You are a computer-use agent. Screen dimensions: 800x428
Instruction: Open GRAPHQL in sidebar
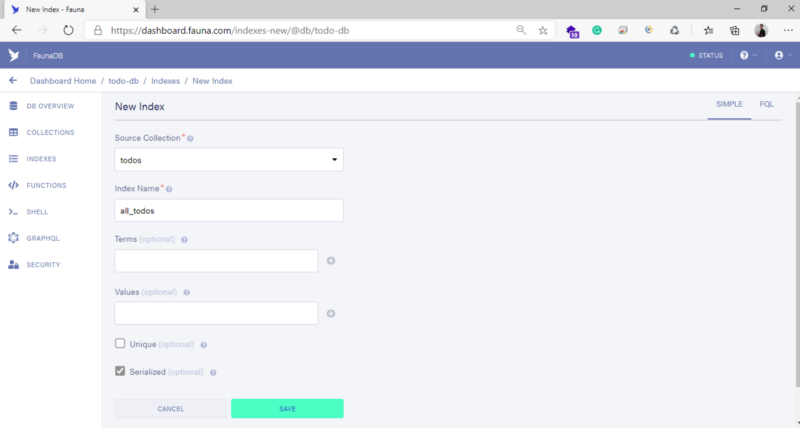pyautogui.click(x=43, y=239)
